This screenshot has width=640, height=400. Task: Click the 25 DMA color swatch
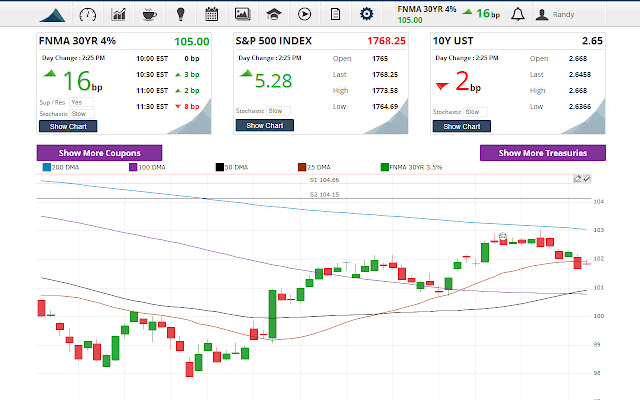302,168
